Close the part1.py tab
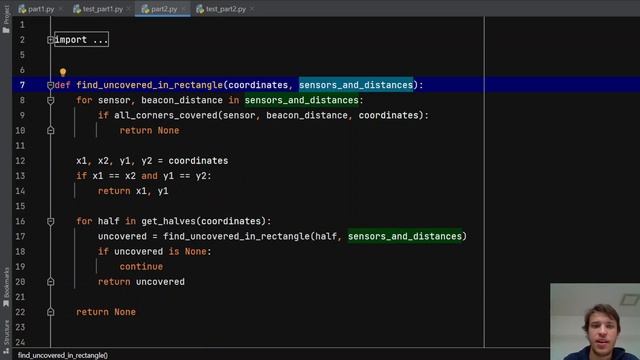This screenshot has width=640, height=360. pos(61,9)
